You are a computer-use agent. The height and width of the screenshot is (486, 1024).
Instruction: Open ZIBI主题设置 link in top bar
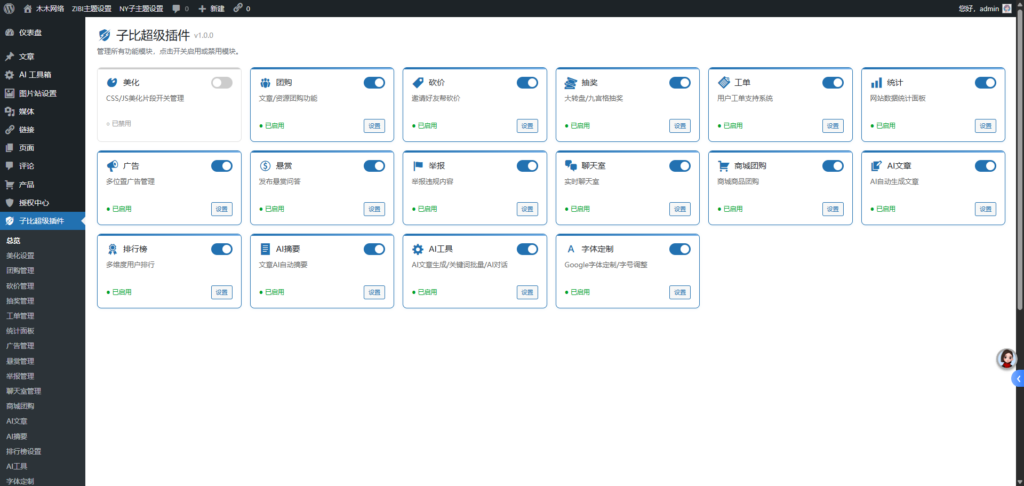(x=90, y=8)
